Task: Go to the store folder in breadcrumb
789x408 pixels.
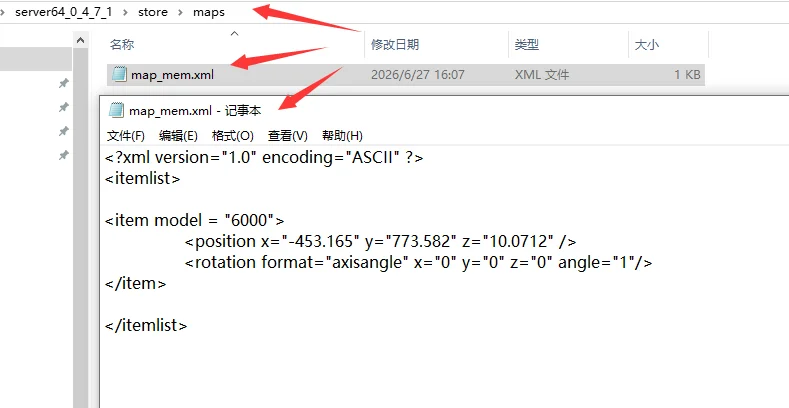Action: tap(153, 12)
